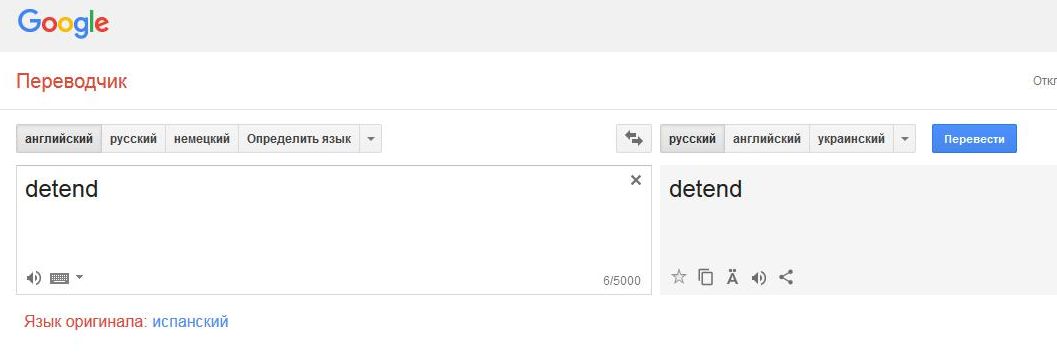Open the virtual keyboard icon
The width and height of the screenshot is (1057, 361).
click(x=60, y=277)
